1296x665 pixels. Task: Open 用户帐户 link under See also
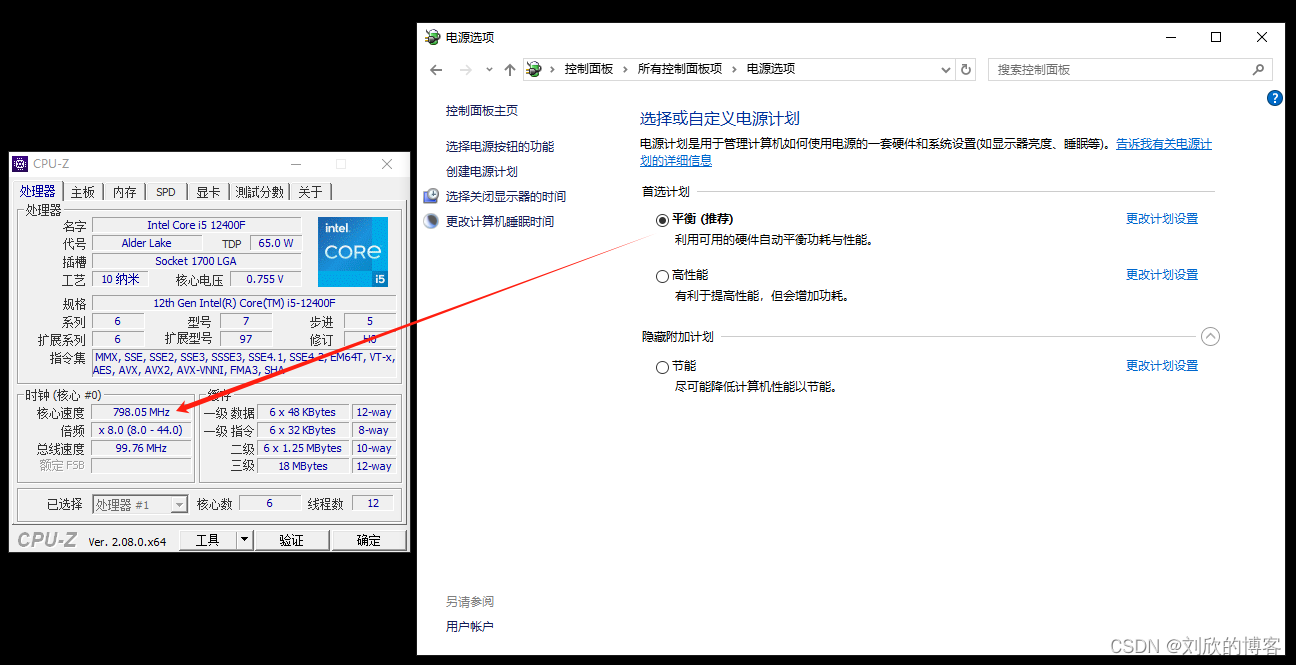tap(470, 627)
